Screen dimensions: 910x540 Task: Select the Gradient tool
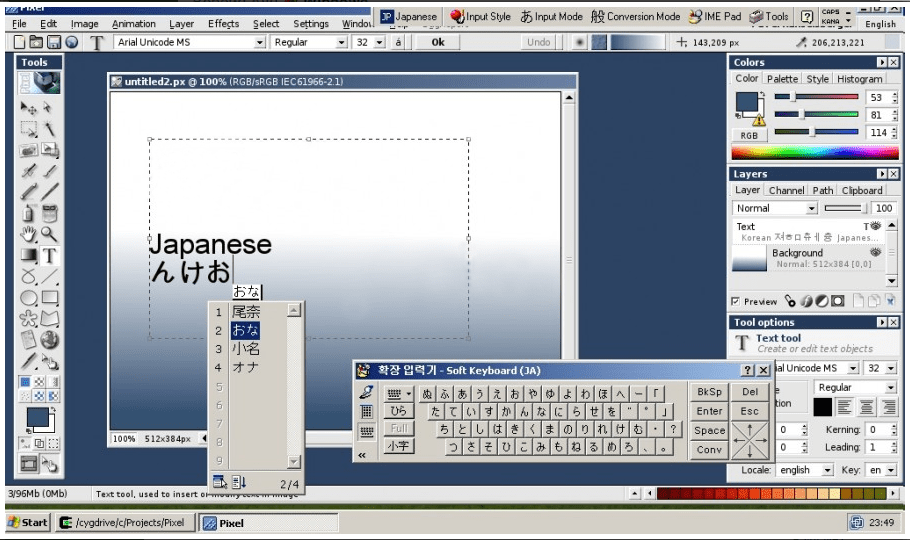(x=28, y=256)
